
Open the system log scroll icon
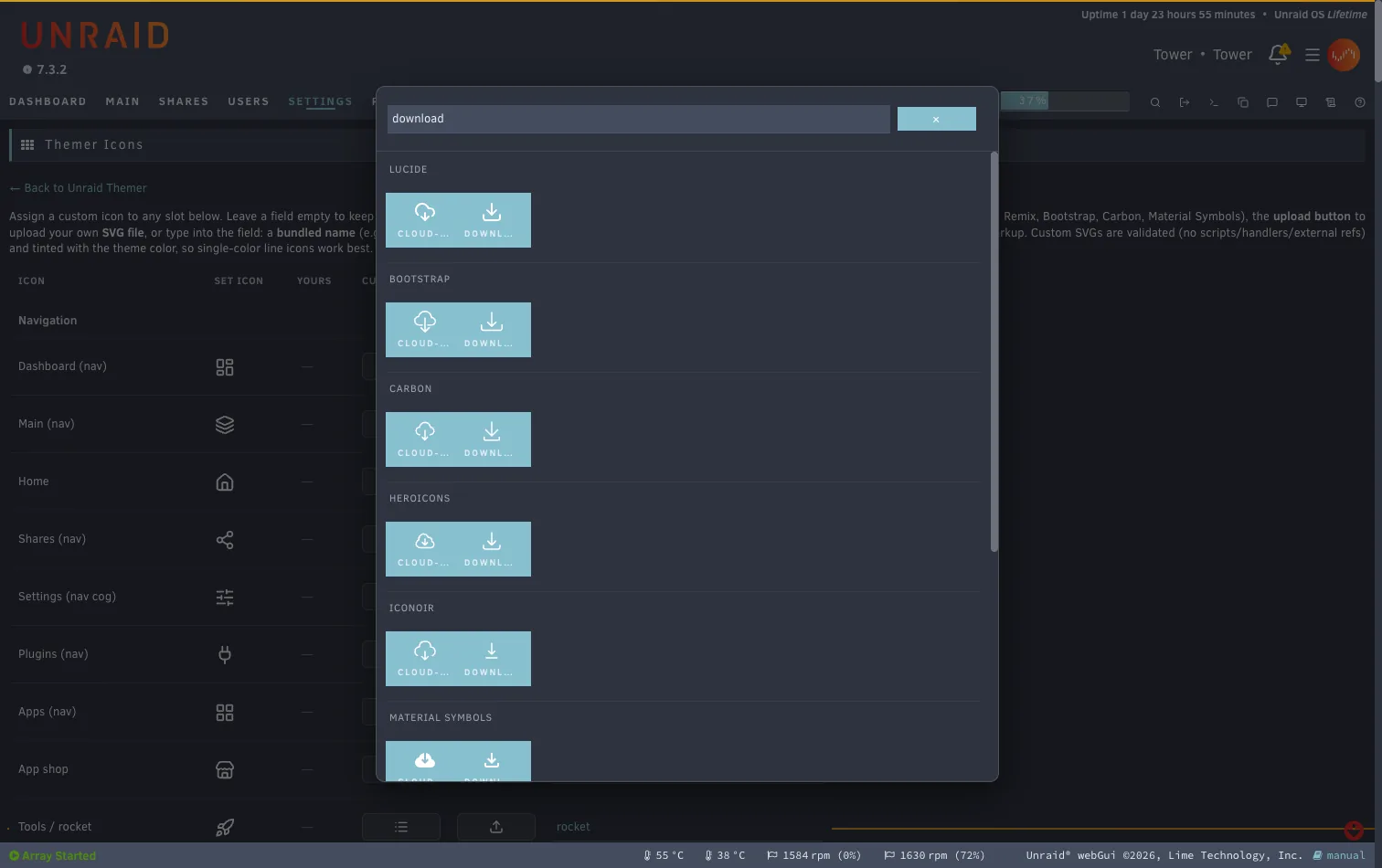(1331, 102)
